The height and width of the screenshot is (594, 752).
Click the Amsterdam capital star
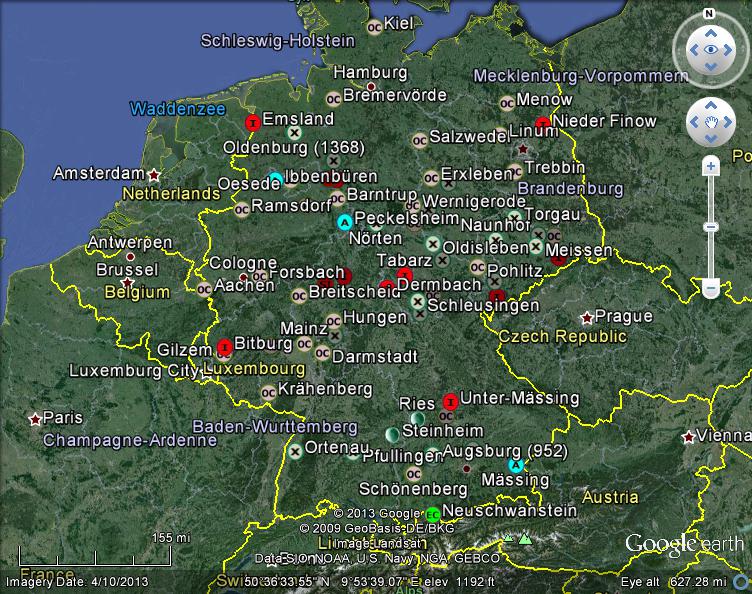coord(154,175)
